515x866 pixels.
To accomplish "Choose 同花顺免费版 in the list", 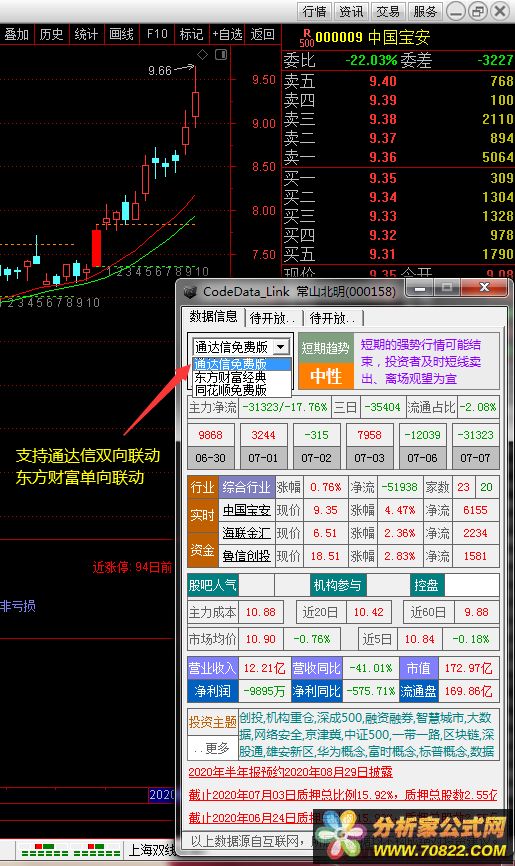I will [x=230, y=390].
